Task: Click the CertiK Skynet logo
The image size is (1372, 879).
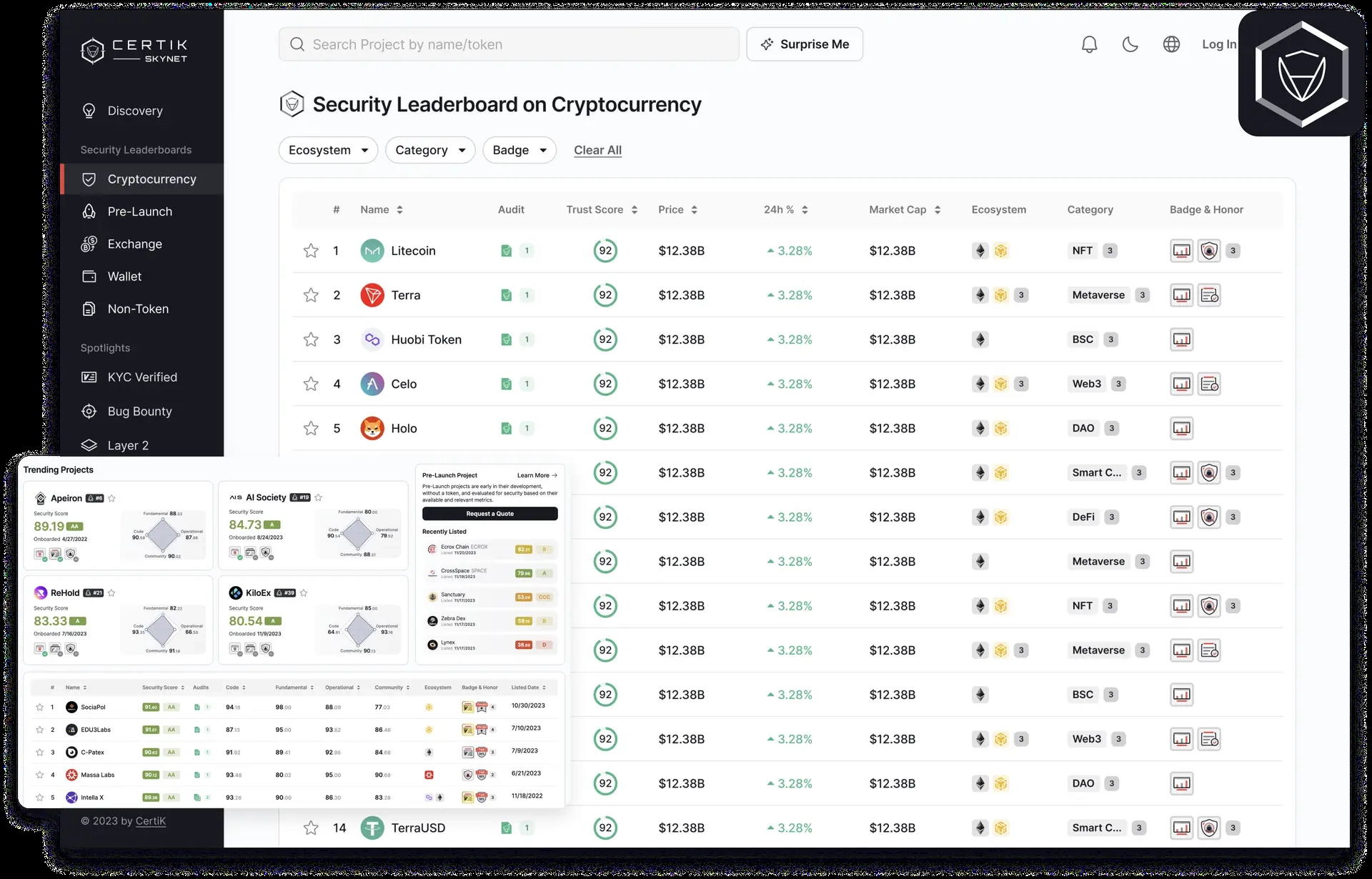Action: coord(134,51)
